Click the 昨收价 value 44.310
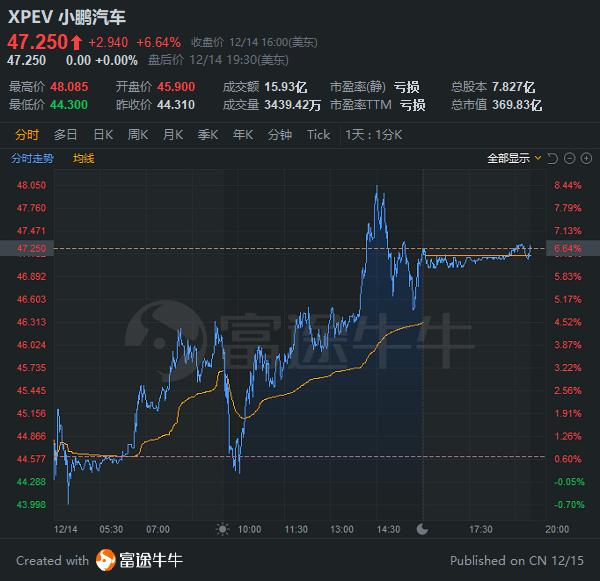Image resolution: width=600 pixels, height=581 pixels. [176, 105]
